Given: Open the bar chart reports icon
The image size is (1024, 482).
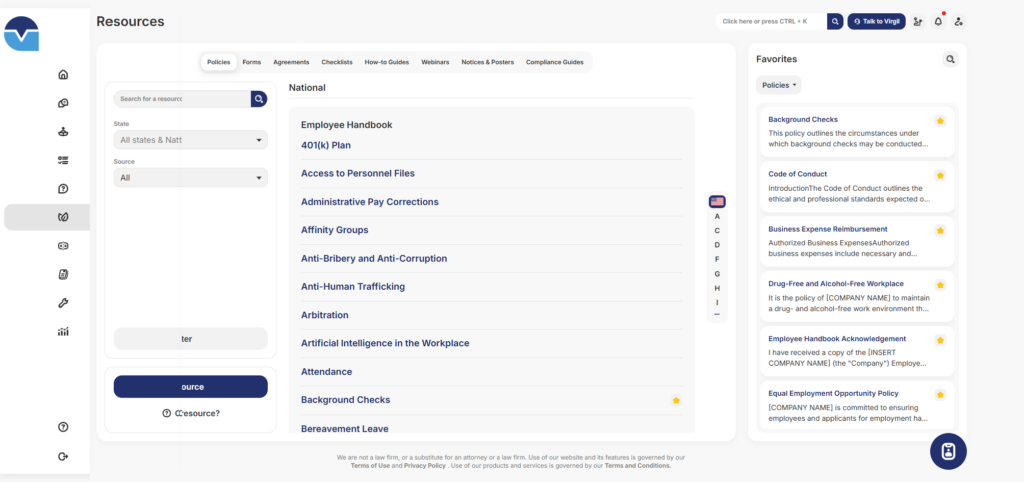Looking at the screenshot, I should pos(63,332).
